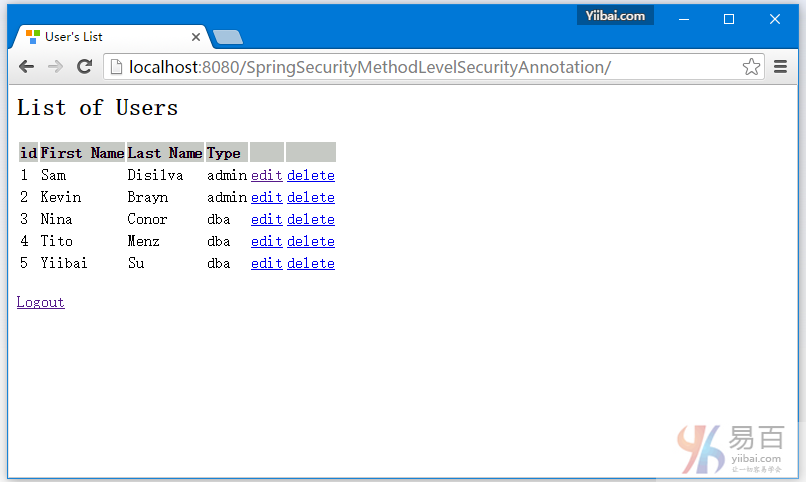Click the 'dba' type in Nina's row
The width and height of the screenshot is (806, 482).
click(x=218, y=219)
